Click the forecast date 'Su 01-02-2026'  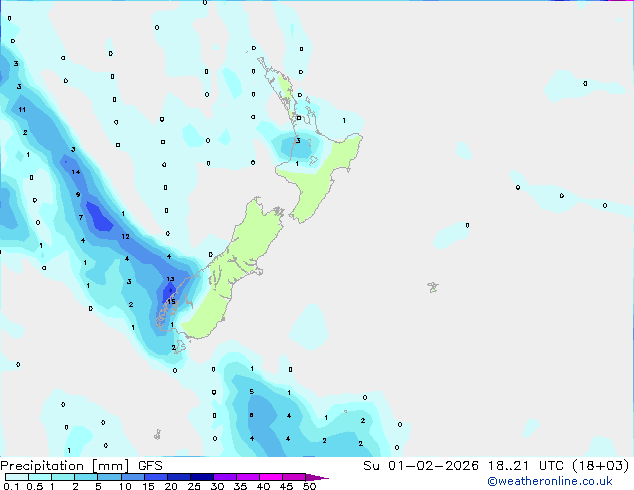[x=421, y=466]
